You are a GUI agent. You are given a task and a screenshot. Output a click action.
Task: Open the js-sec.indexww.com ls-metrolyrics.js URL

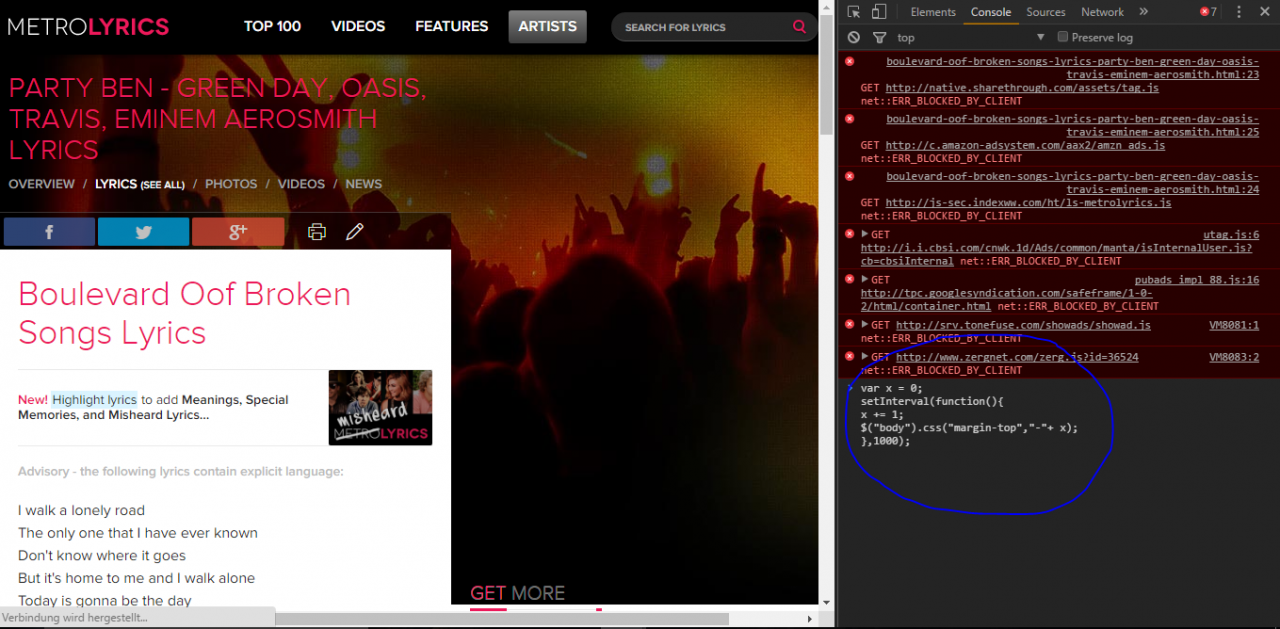point(1028,203)
